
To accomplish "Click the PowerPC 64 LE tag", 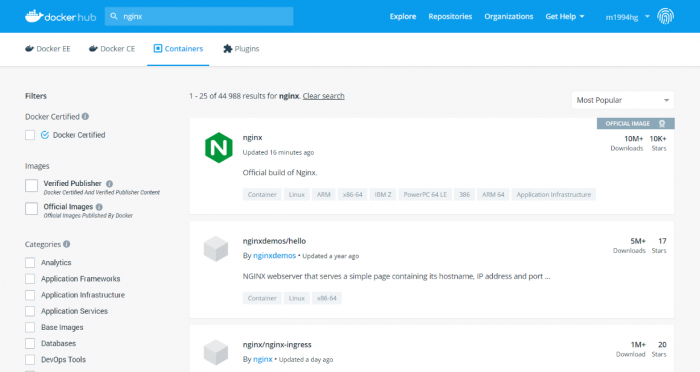I will [425, 195].
